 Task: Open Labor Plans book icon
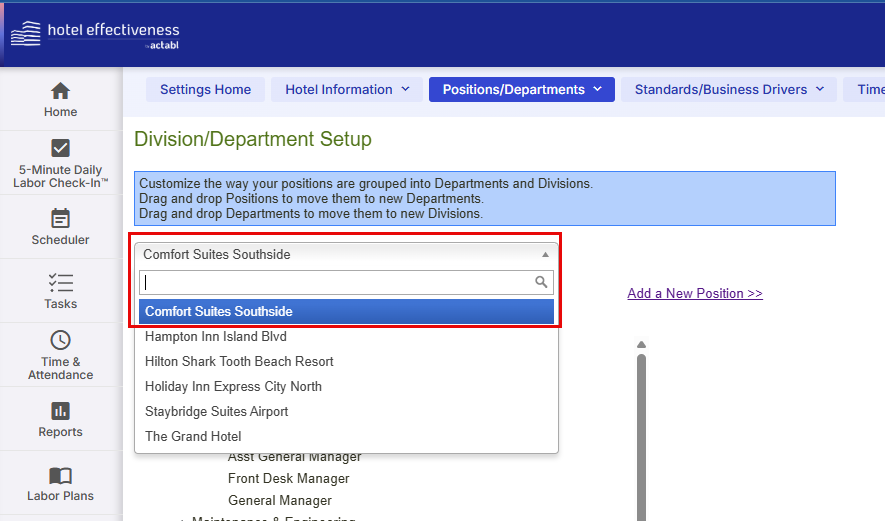point(60,475)
